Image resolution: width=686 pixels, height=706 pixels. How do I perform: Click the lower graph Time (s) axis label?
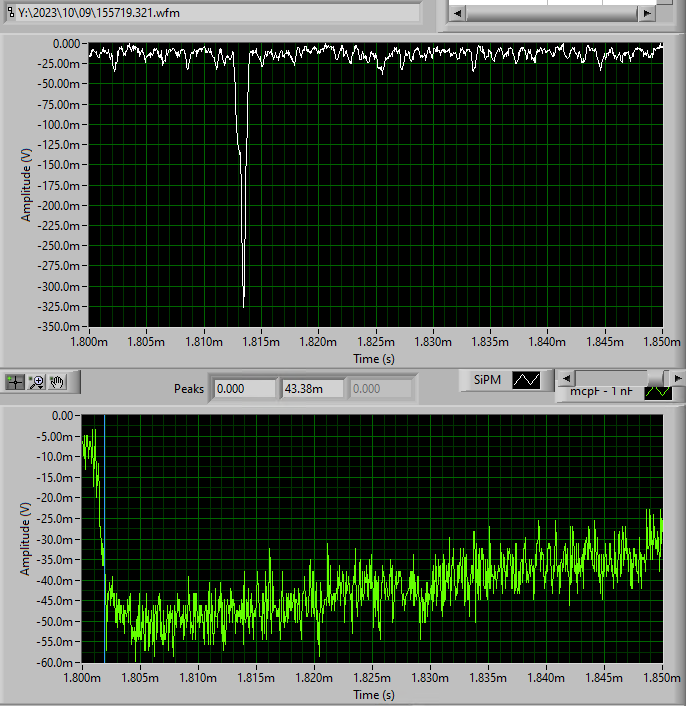pyautogui.click(x=374, y=695)
